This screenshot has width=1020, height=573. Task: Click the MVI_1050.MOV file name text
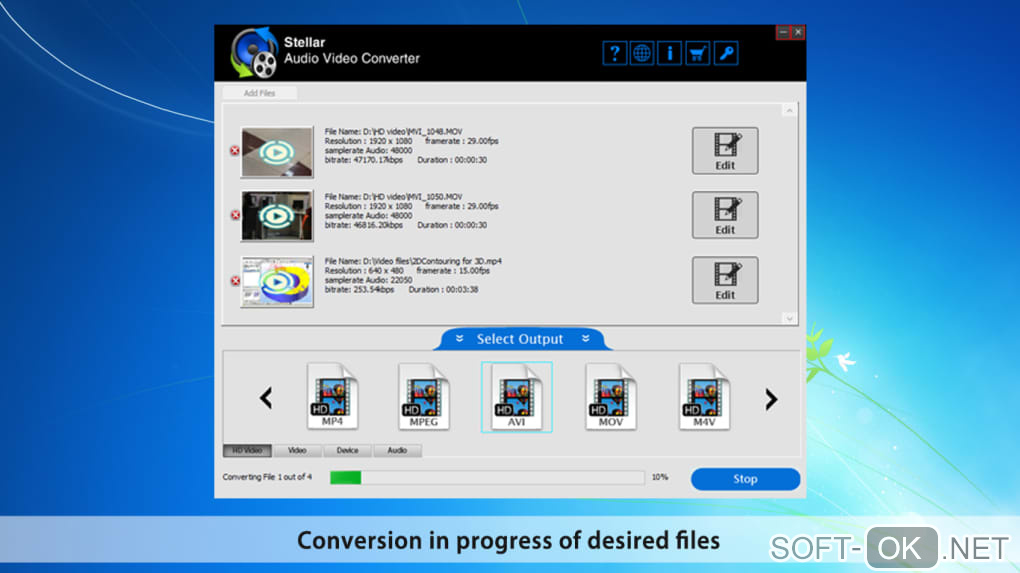coord(394,196)
